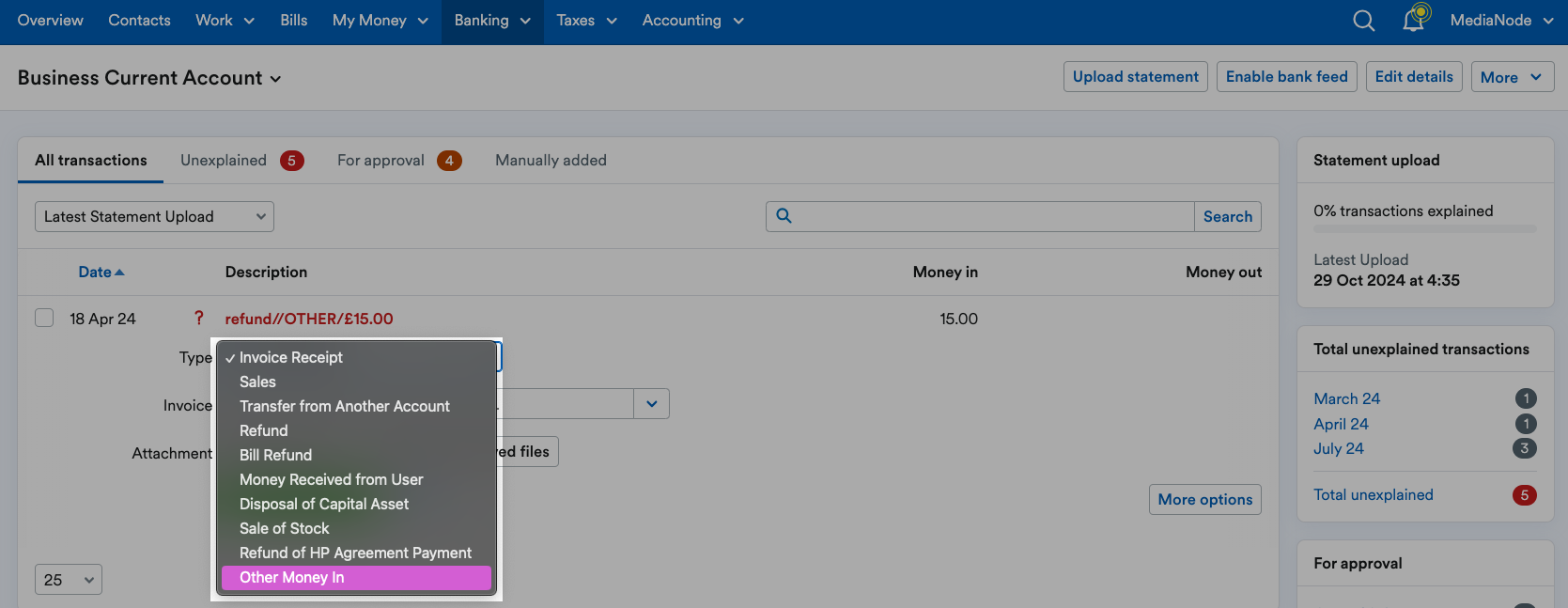Click the magnifier icon inside the search field
The height and width of the screenshot is (608, 1568).
click(x=784, y=216)
